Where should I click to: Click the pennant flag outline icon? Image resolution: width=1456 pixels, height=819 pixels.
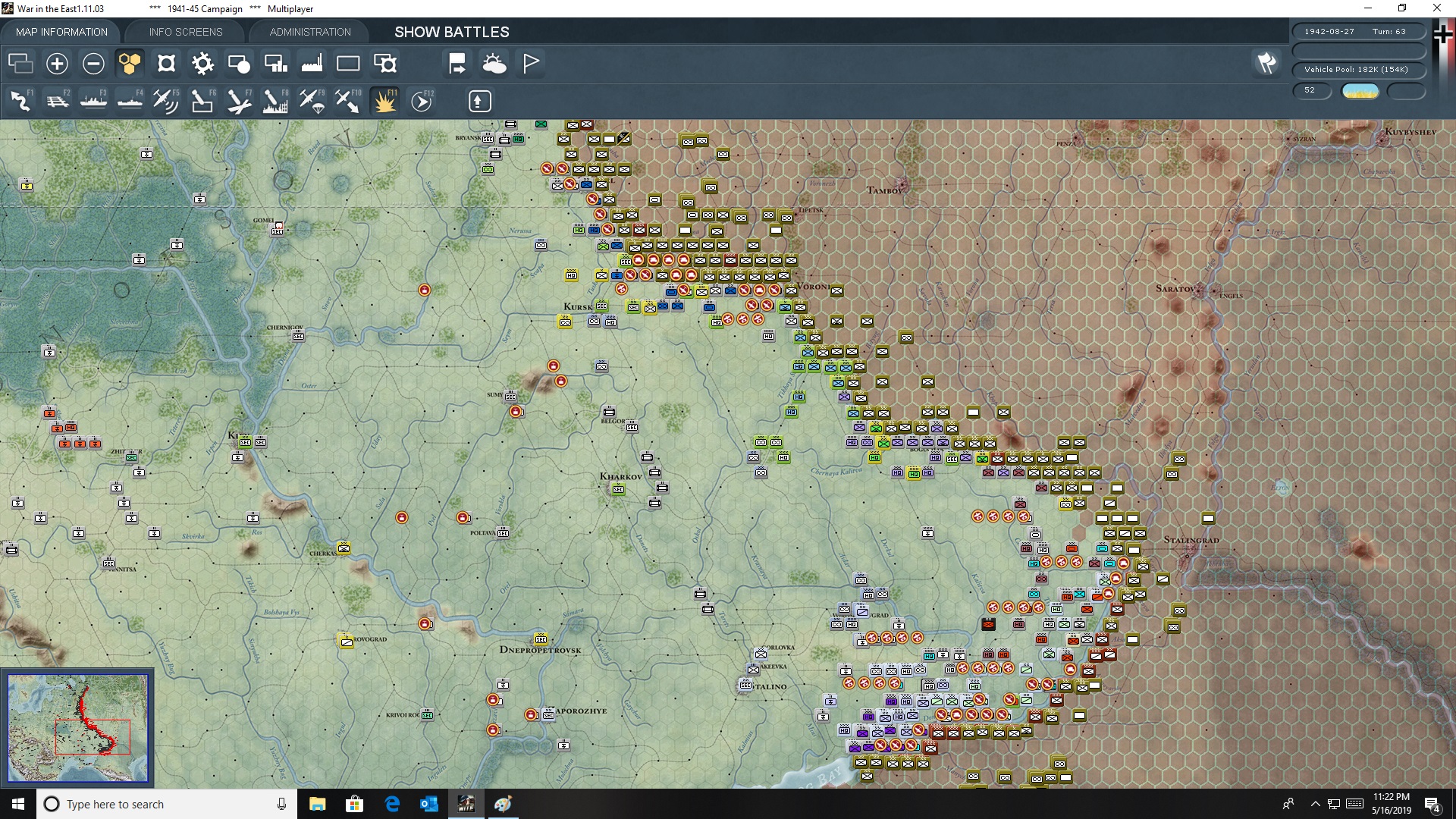click(530, 63)
